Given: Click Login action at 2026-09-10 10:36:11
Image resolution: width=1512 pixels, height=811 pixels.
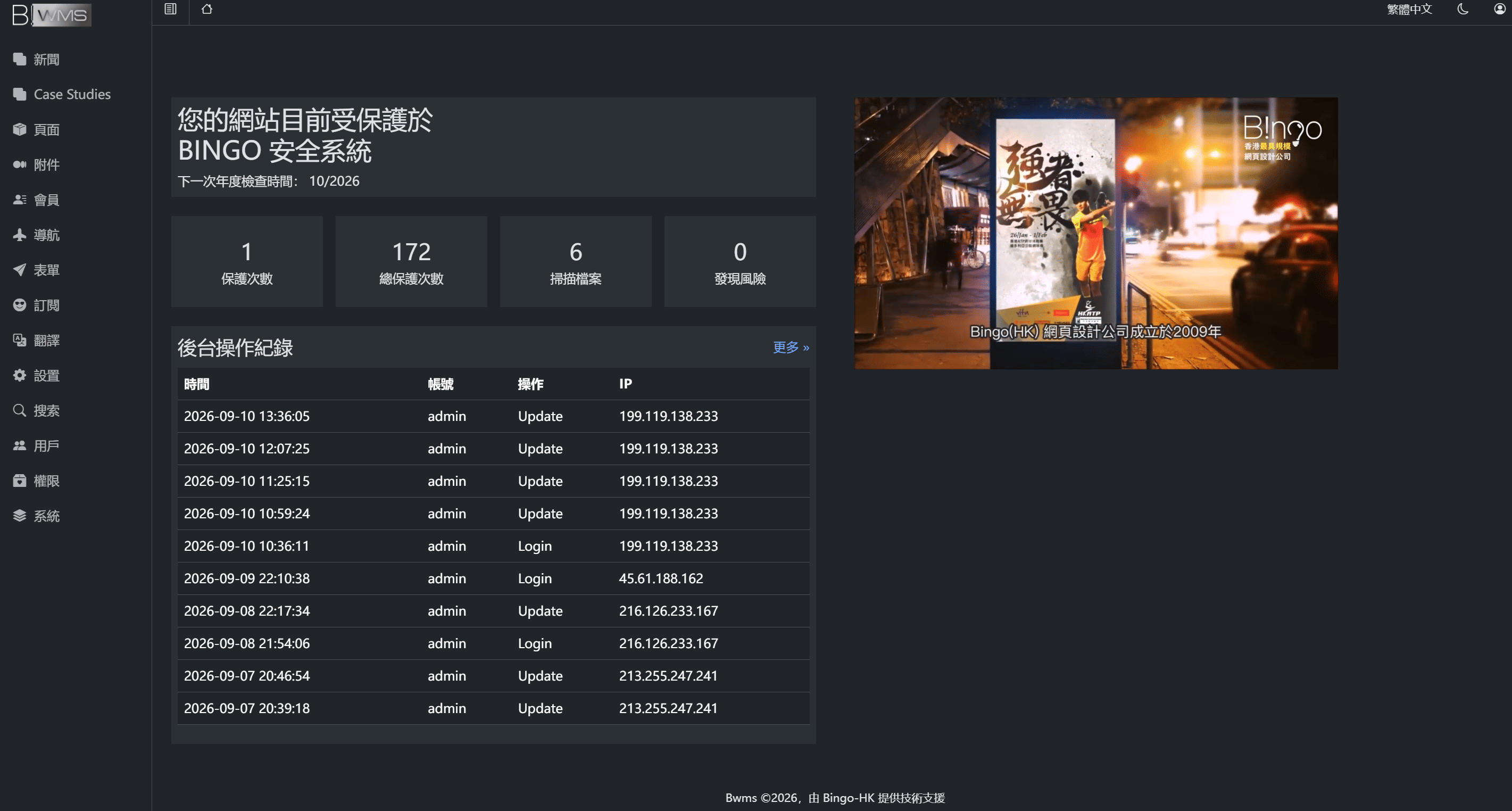Looking at the screenshot, I should 535,545.
